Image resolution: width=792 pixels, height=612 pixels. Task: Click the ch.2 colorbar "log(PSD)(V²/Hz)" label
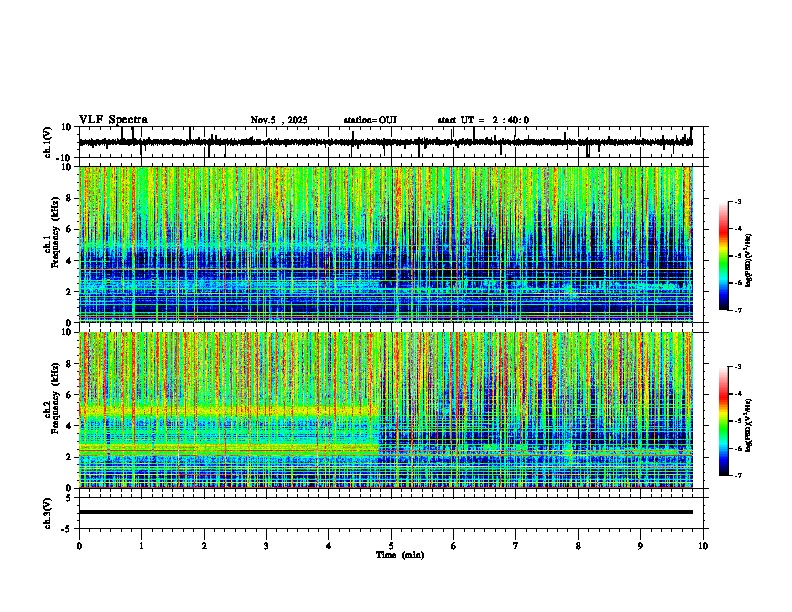click(x=748, y=425)
